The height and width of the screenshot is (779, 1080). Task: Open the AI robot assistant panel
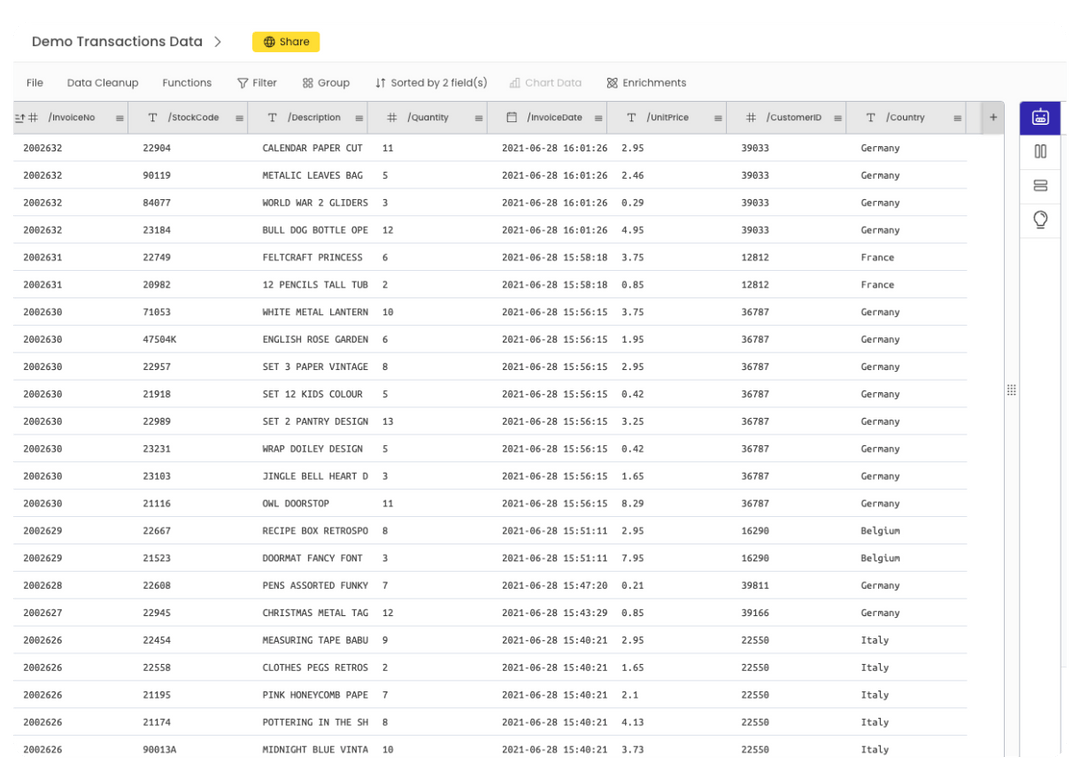click(x=1039, y=117)
